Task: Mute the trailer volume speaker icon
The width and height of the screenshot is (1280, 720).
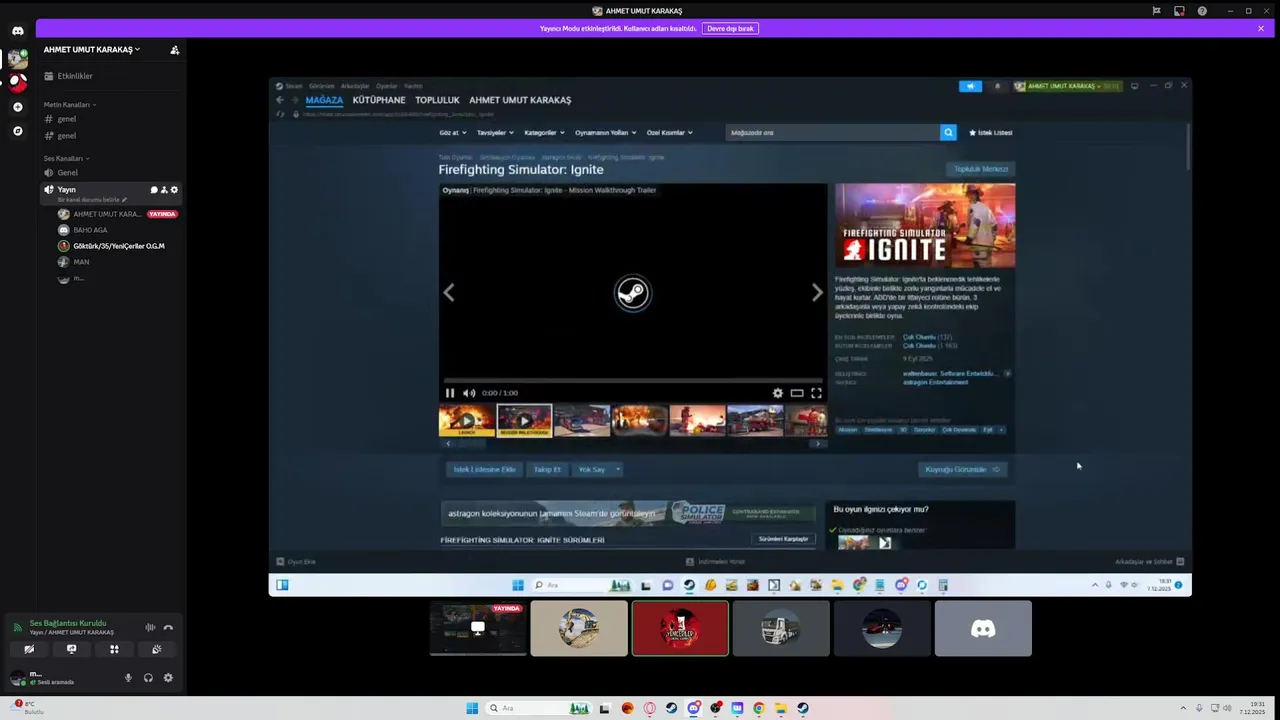Action: (469, 393)
